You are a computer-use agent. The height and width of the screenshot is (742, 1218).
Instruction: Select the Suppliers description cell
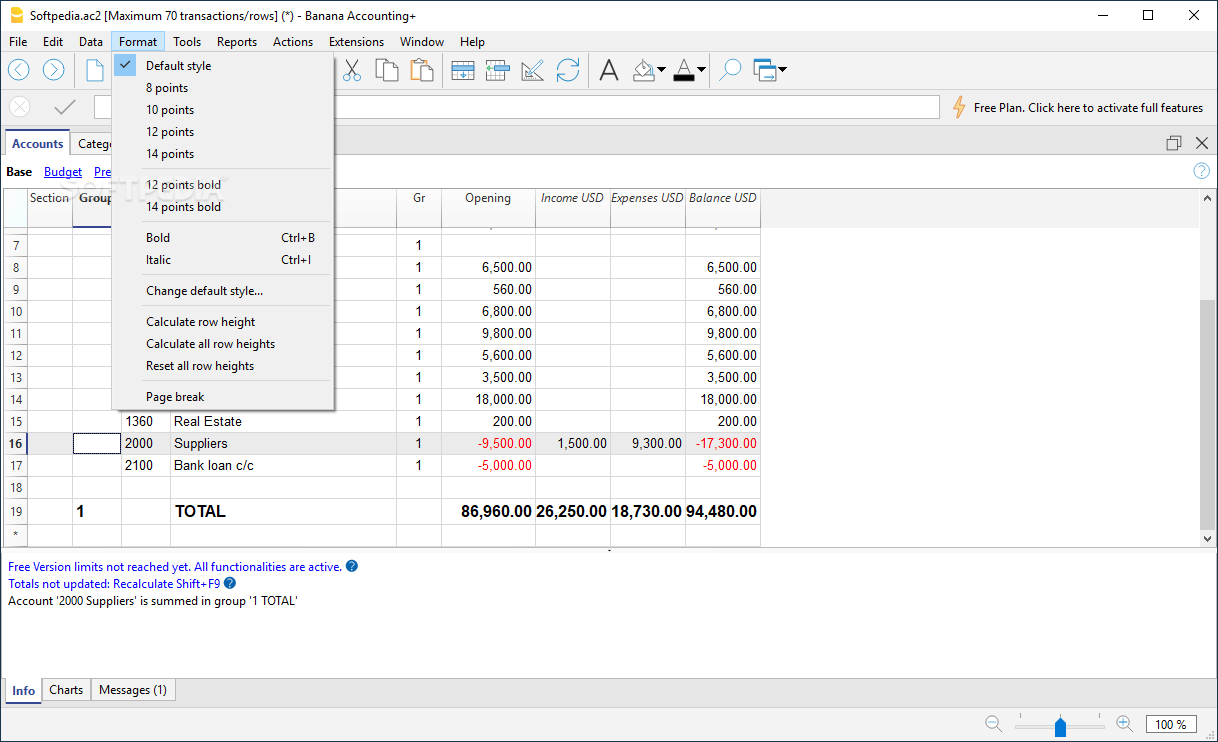click(x=283, y=443)
